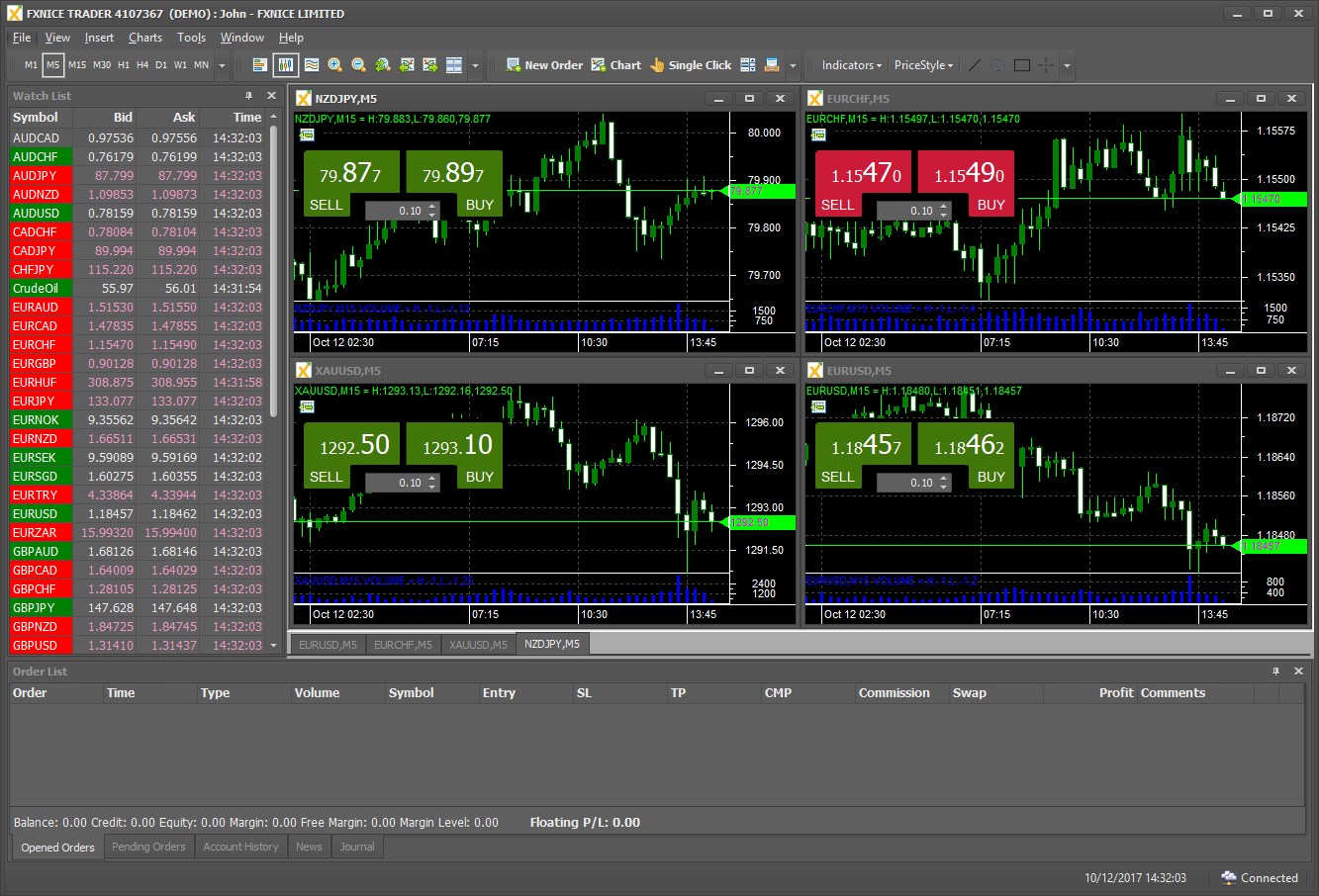Open a new Chart from toolbar
The width and height of the screenshot is (1319, 896).
click(x=615, y=65)
